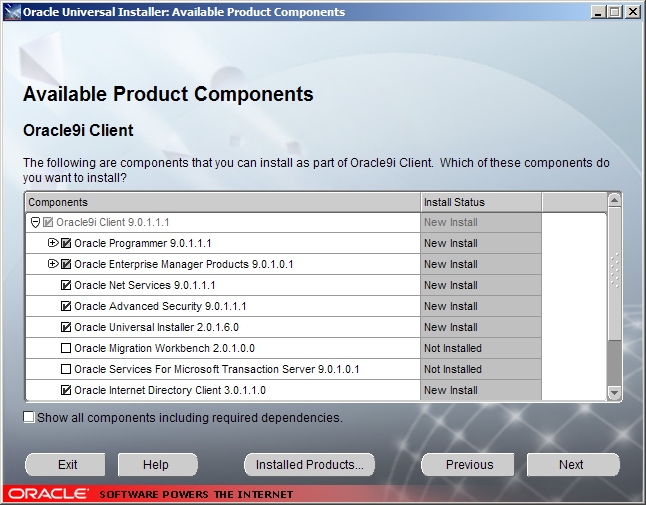Open Help for this installer page
The width and height of the screenshot is (646, 505).
(158, 465)
